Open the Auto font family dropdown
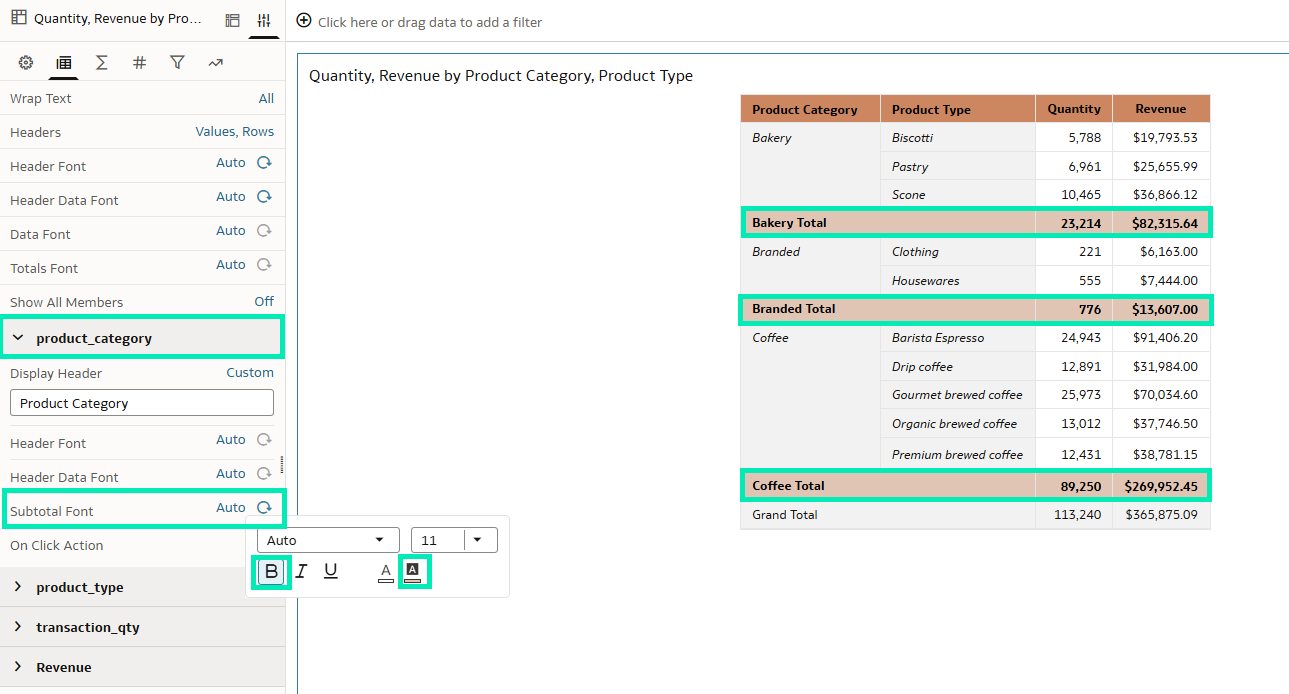Image resolution: width=1289 pixels, height=694 pixels. tap(328, 540)
